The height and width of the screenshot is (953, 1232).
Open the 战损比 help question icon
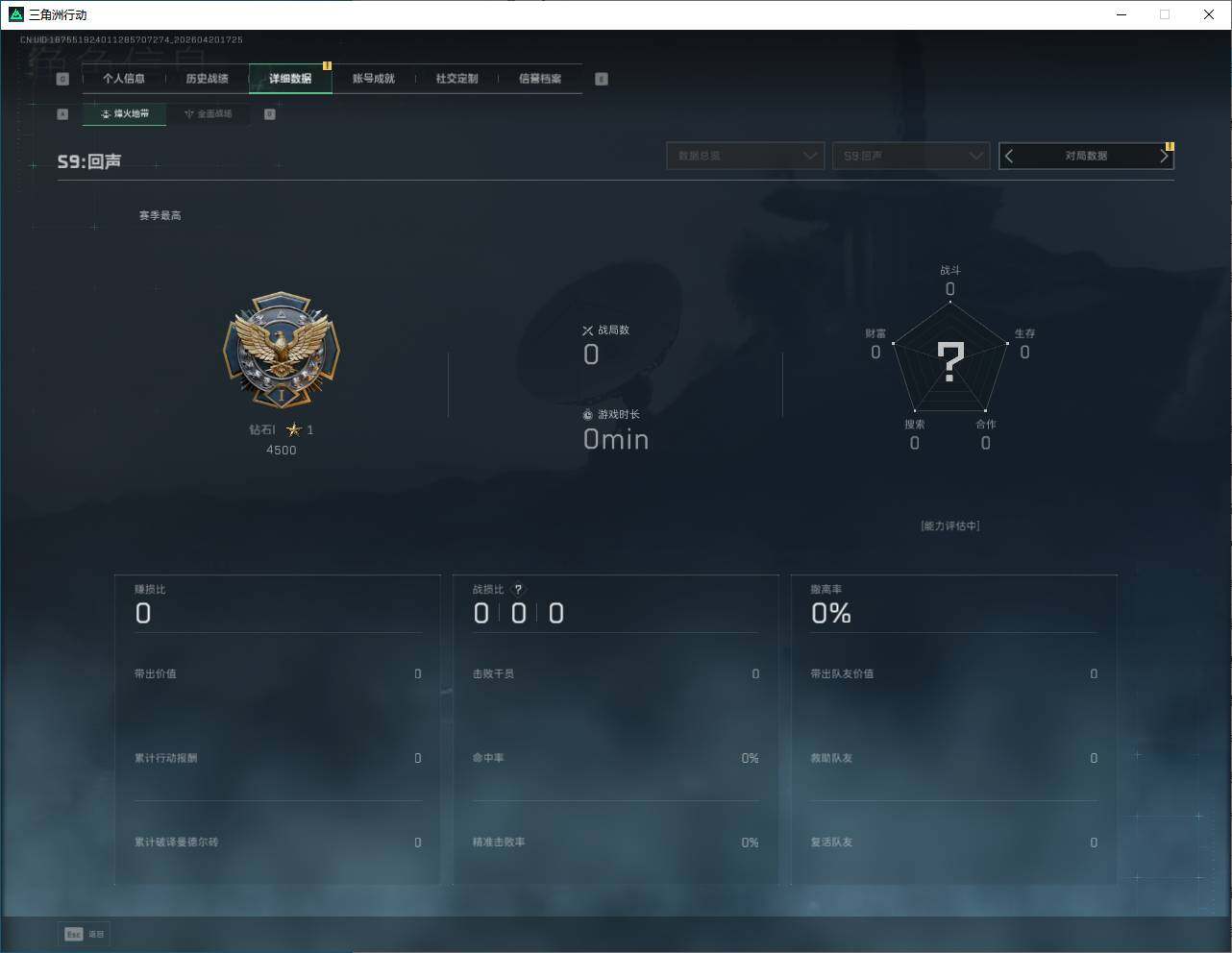(x=519, y=590)
